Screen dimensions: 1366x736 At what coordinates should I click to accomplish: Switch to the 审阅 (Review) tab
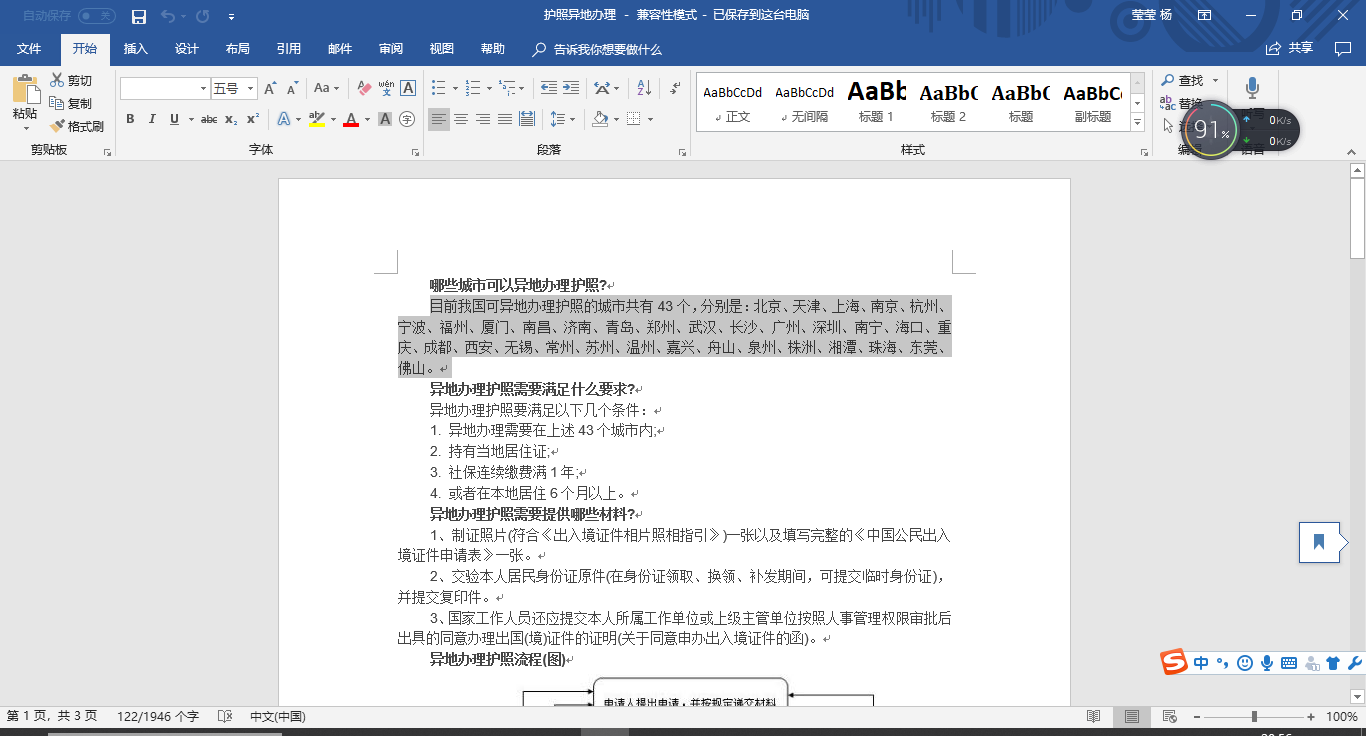391,49
